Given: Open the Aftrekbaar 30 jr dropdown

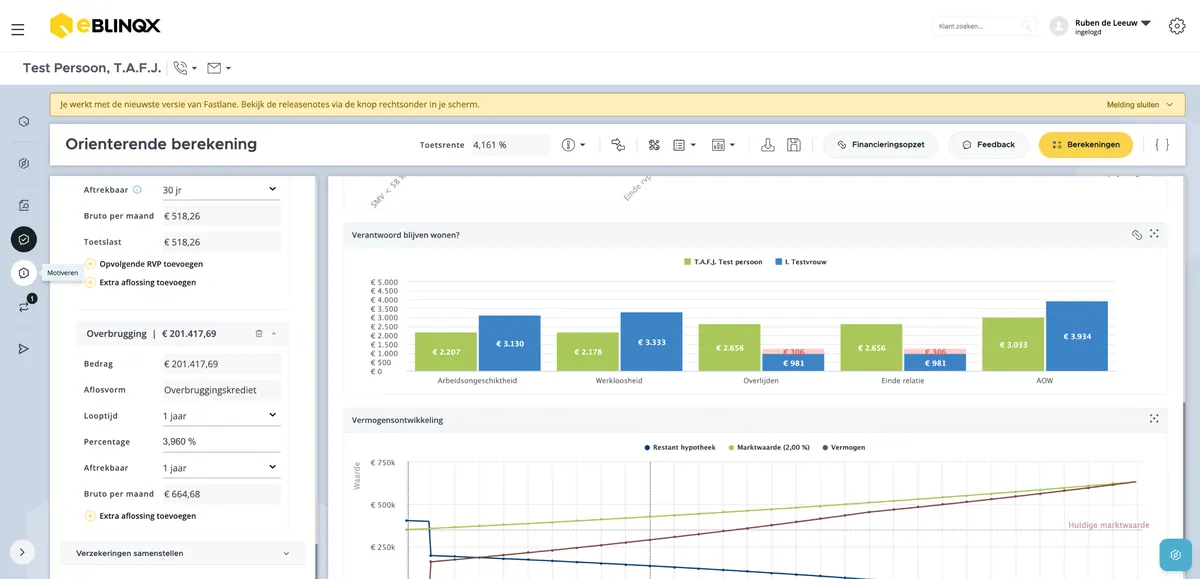Looking at the screenshot, I should (220, 189).
